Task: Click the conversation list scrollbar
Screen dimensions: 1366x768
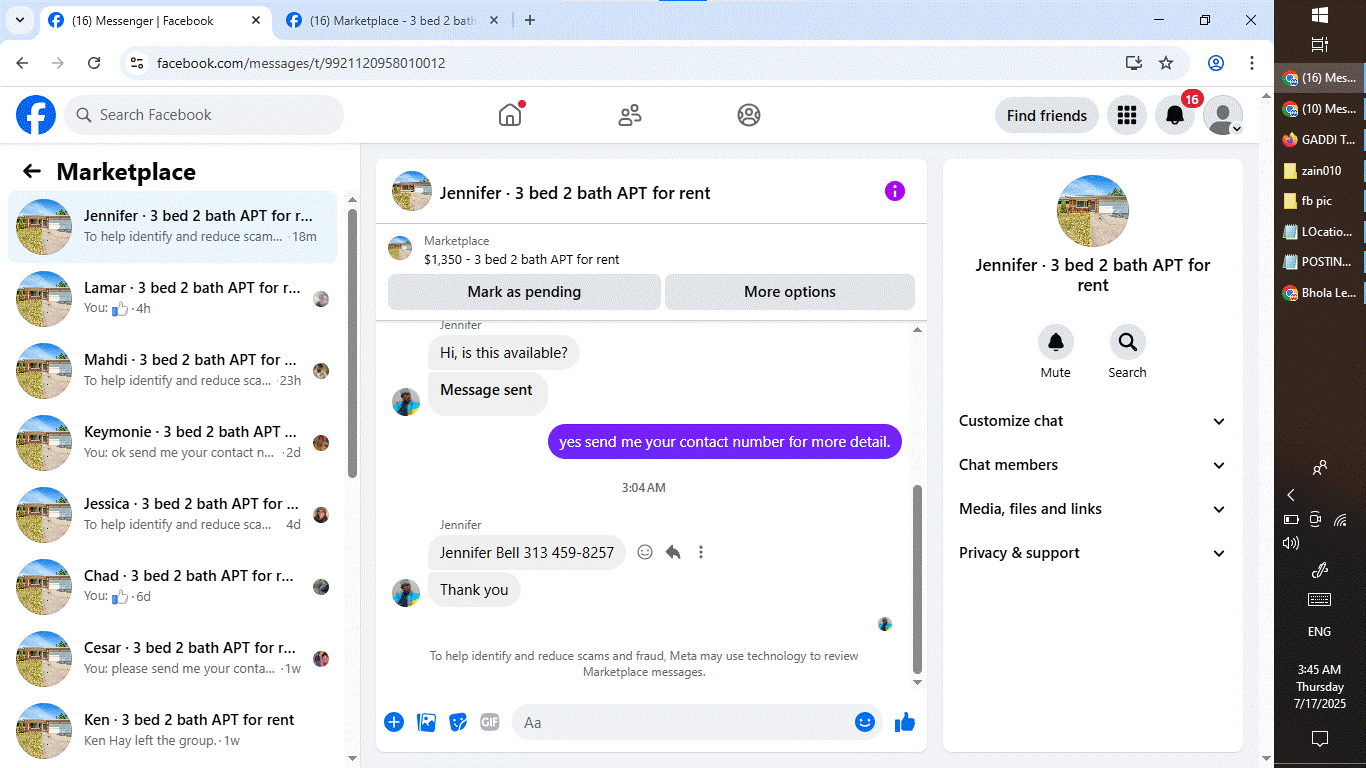Action: [352, 343]
